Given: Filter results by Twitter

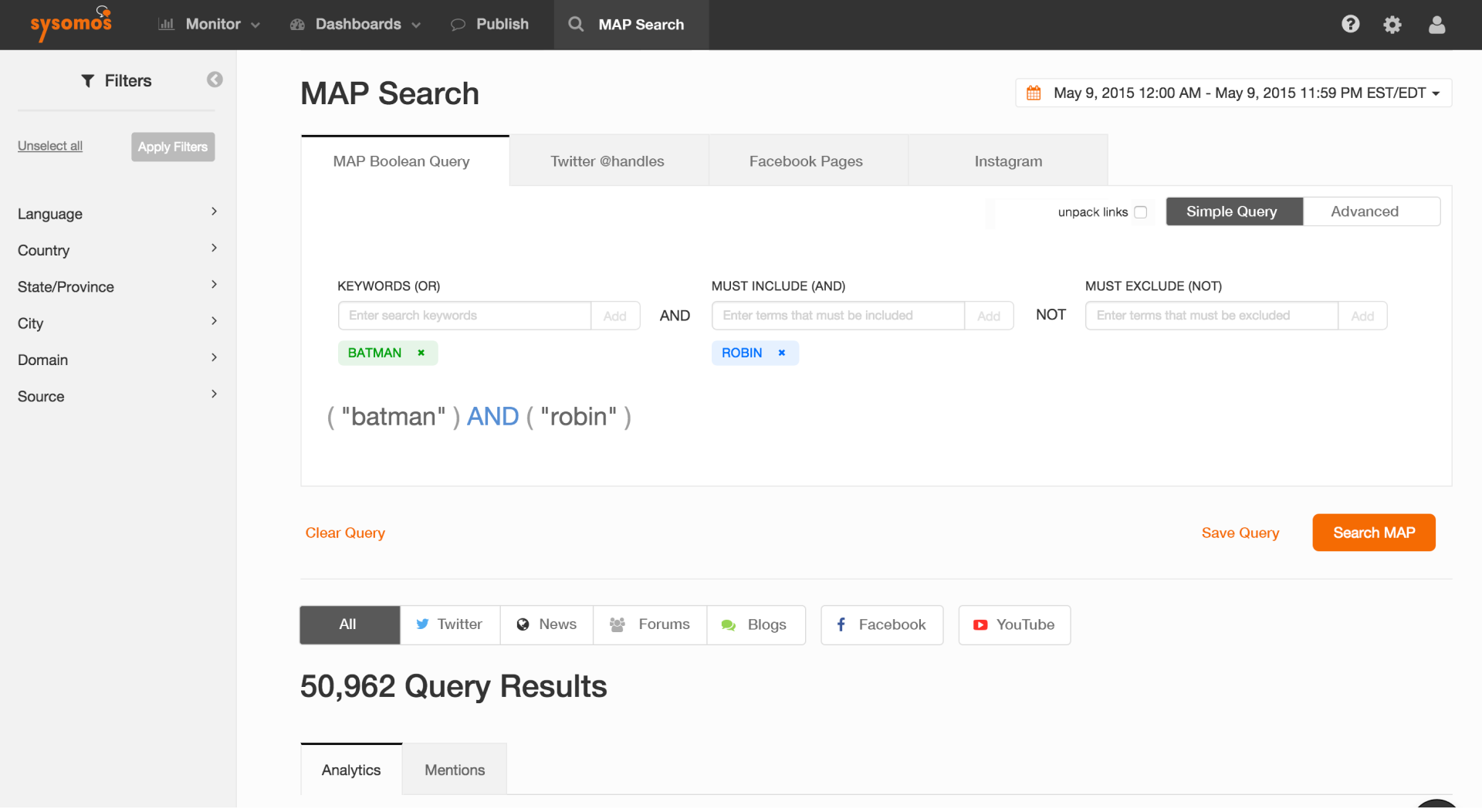Looking at the screenshot, I should (449, 624).
